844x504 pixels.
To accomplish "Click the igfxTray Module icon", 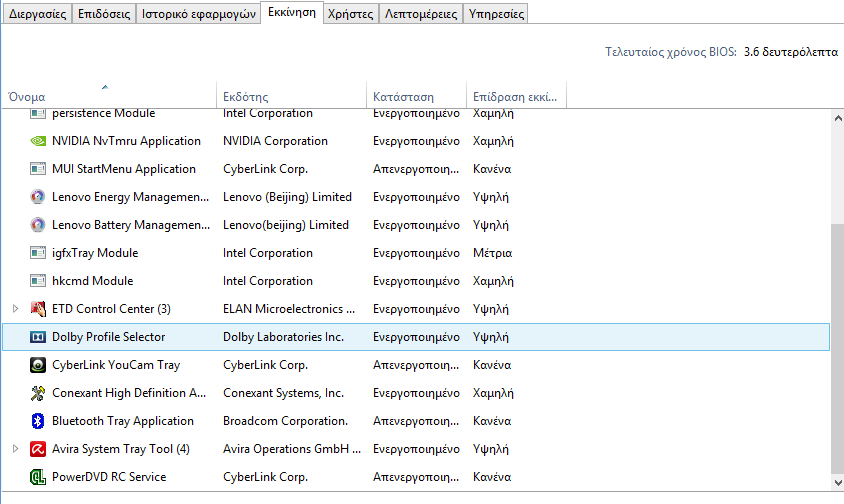I will pos(38,253).
